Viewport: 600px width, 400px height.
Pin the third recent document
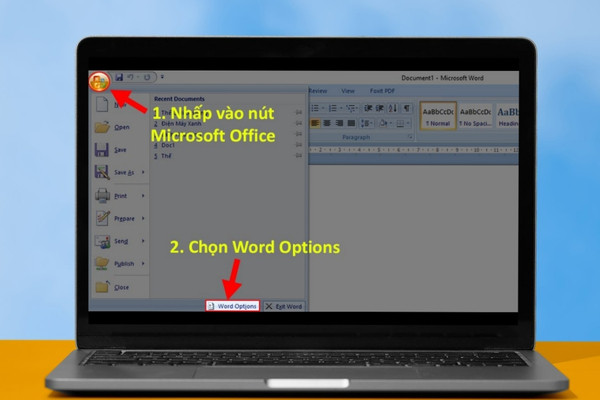click(x=299, y=134)
